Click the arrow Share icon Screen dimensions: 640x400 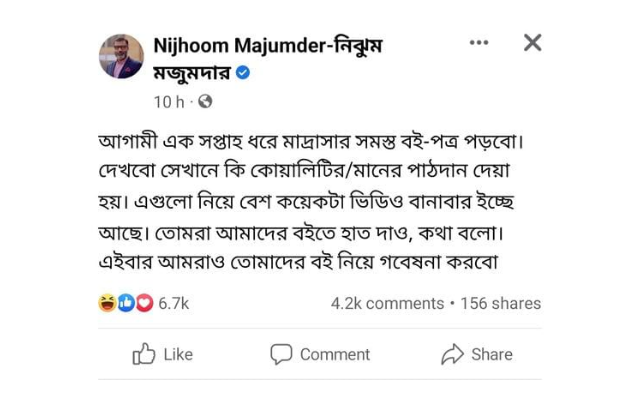[x=452, y=354]
